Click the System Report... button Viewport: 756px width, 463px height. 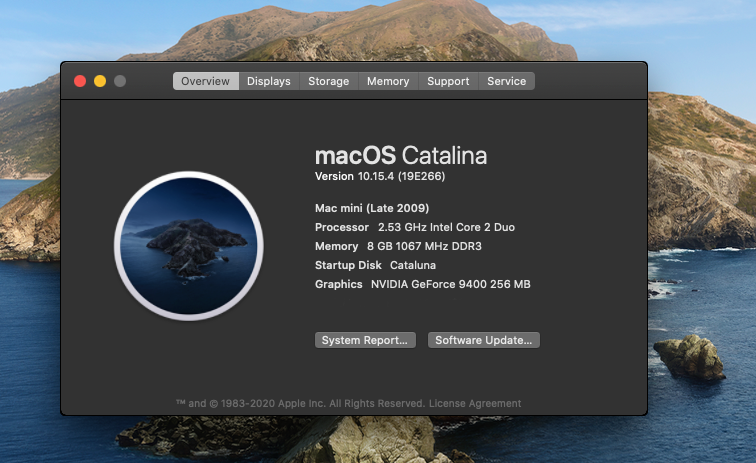pyautogui.click(x=365, y=340)
